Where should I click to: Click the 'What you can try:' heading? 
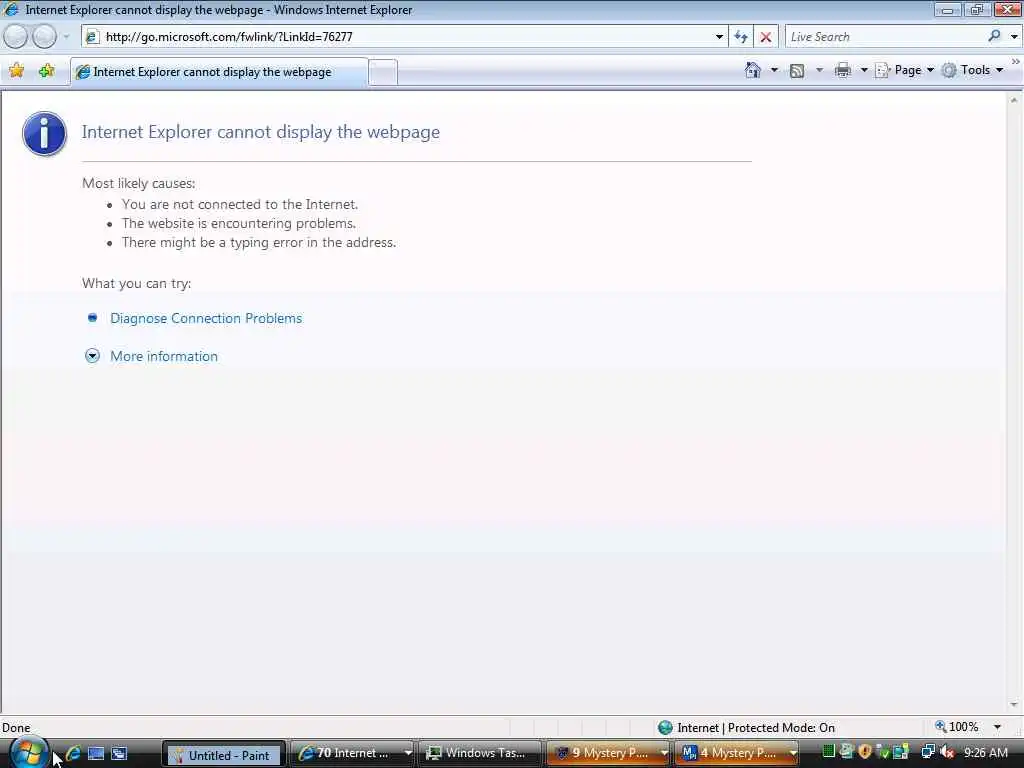point(136,283)
